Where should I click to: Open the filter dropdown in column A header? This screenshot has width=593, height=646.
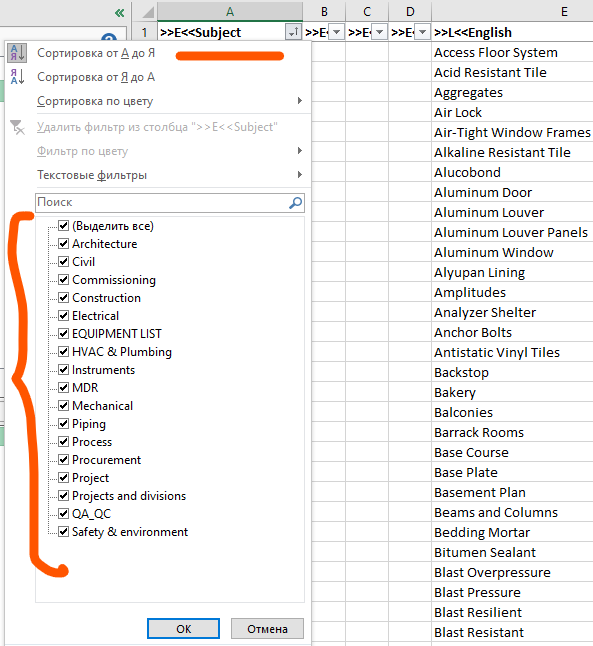(293, 32)
